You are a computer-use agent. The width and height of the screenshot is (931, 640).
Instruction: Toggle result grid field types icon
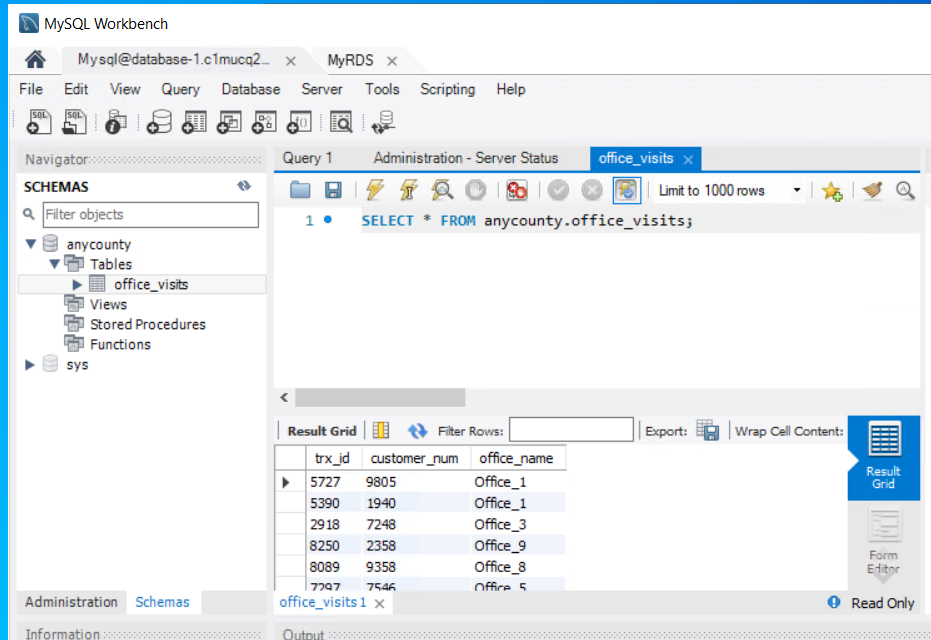[x=381, y=430]
